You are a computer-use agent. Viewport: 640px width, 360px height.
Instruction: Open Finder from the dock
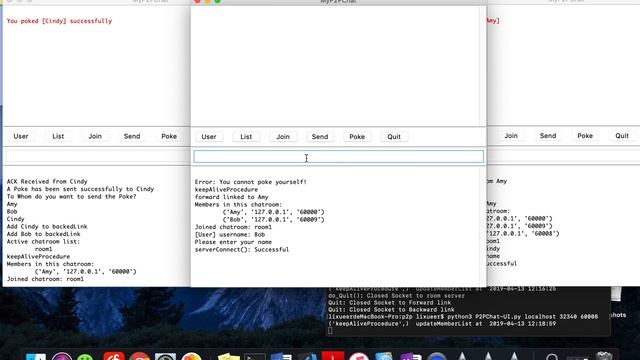tap(36, 356)
